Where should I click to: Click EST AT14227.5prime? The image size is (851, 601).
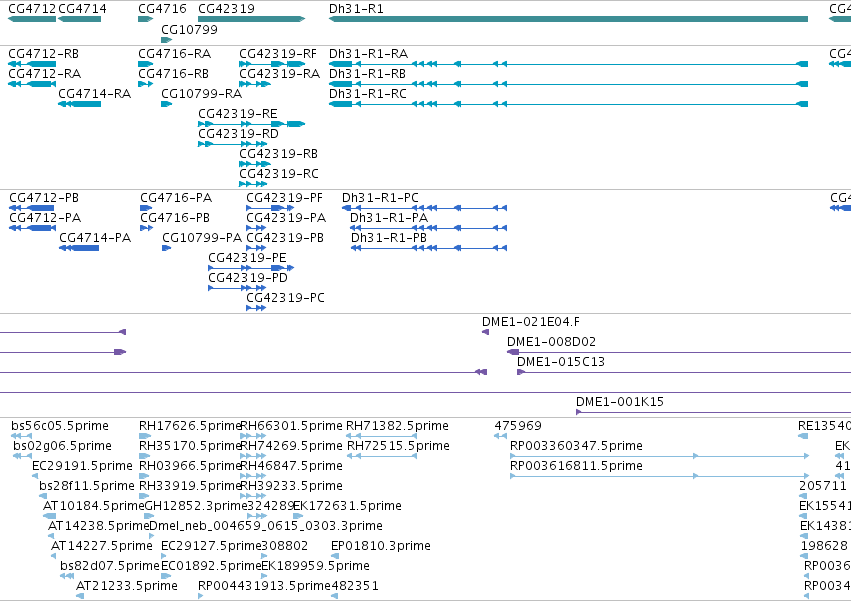(101, 546)
